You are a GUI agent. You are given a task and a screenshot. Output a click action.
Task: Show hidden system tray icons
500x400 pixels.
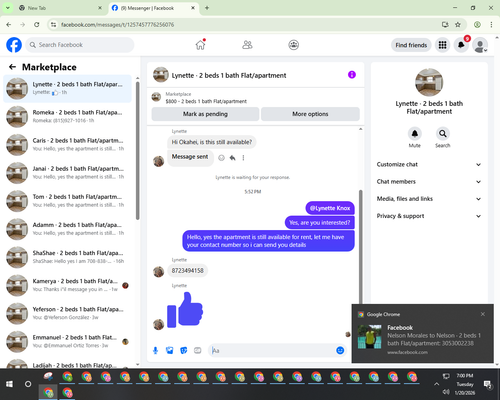pos(436,384)
